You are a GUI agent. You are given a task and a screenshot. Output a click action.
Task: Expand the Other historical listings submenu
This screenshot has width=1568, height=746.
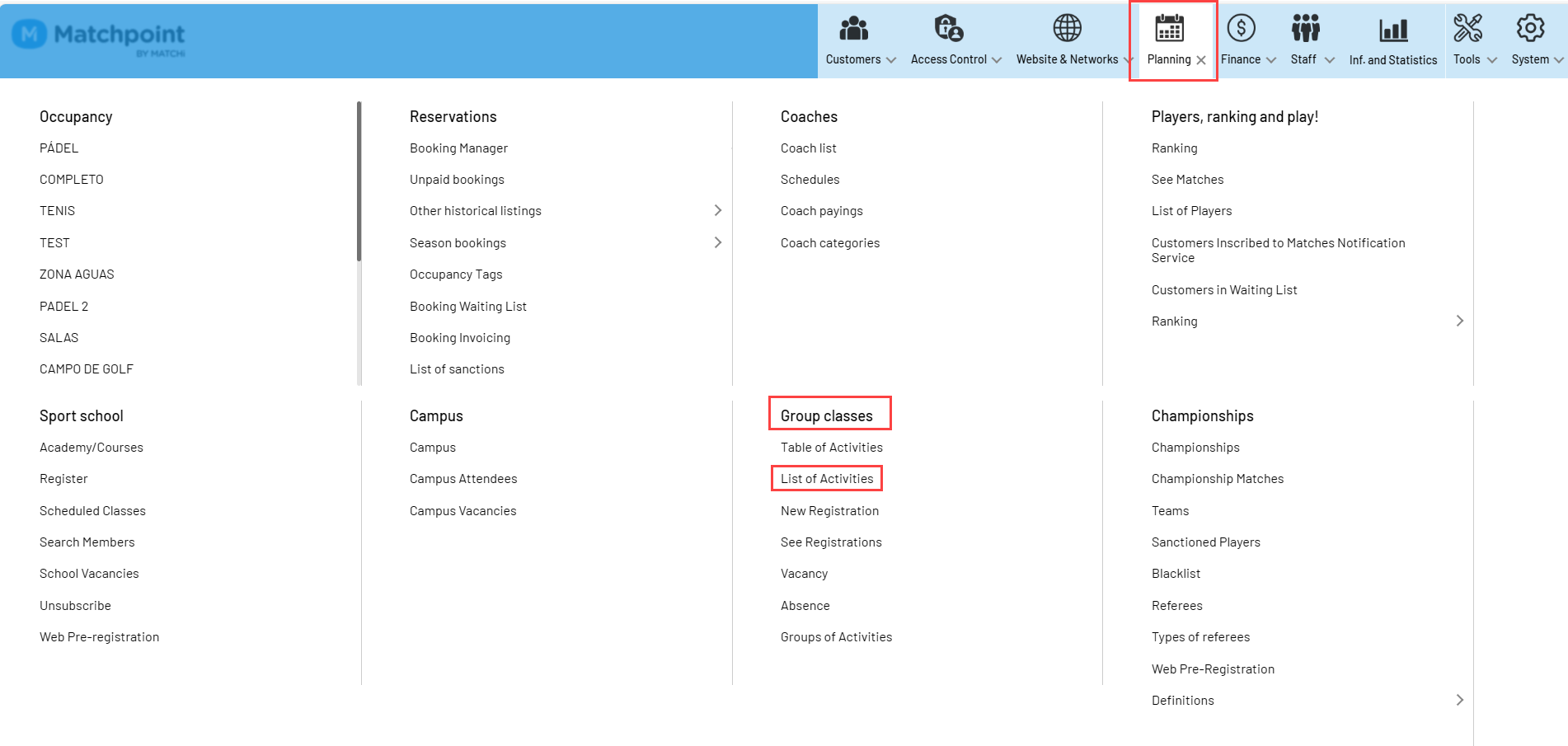(718, 210)
